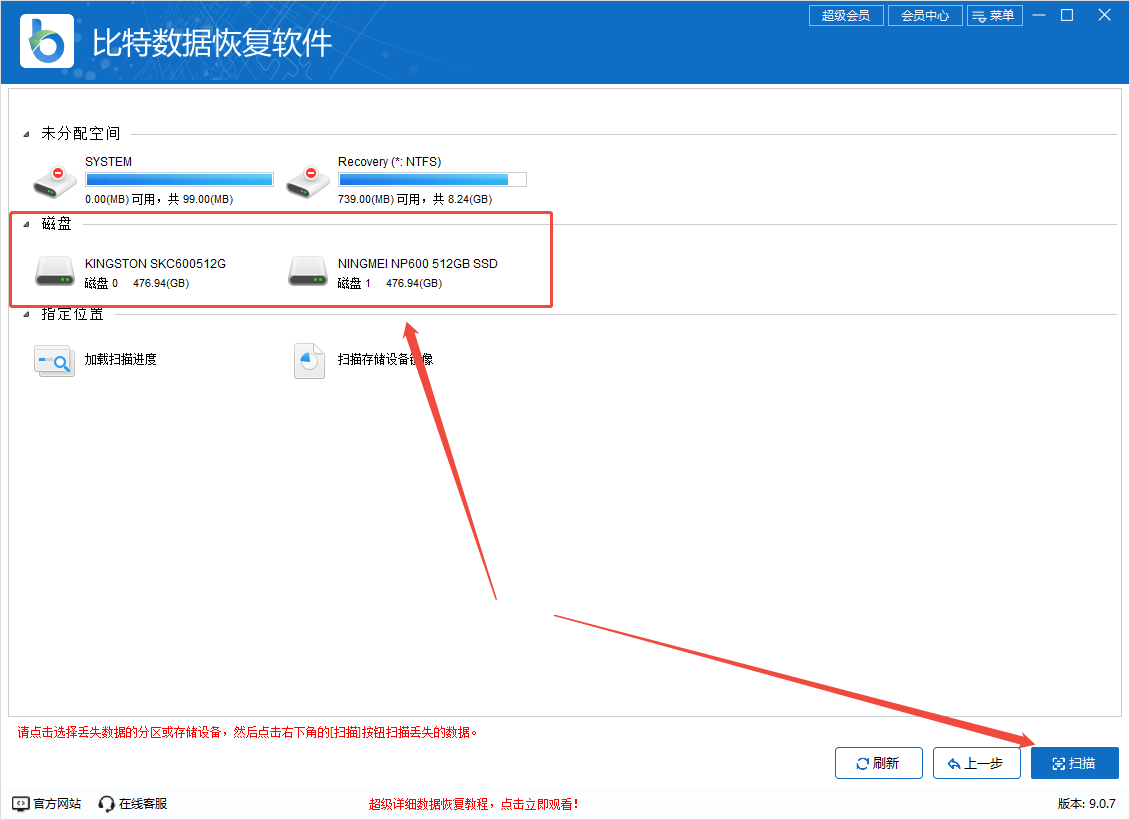Click the 在线客服 link text
Image resolution: width=1130 pixels, height=820 pixels.
click(143, 803)
